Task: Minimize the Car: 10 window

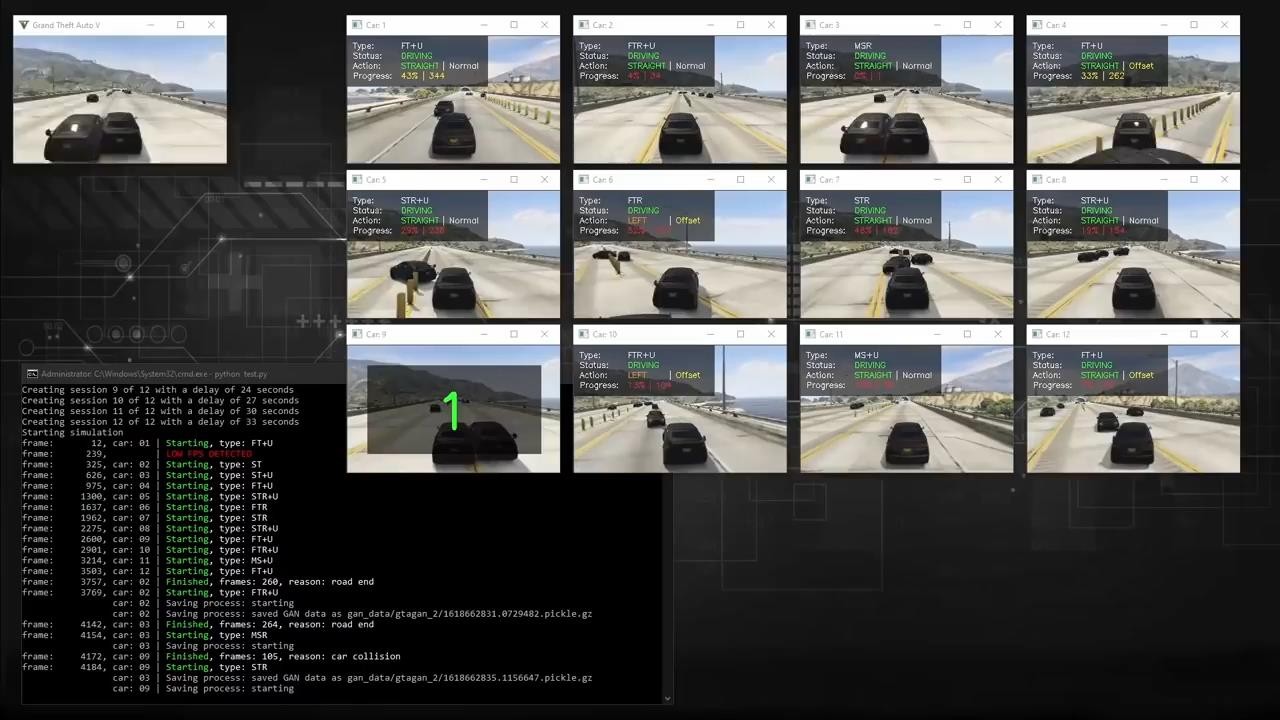Action: click(x=710, y=335)
